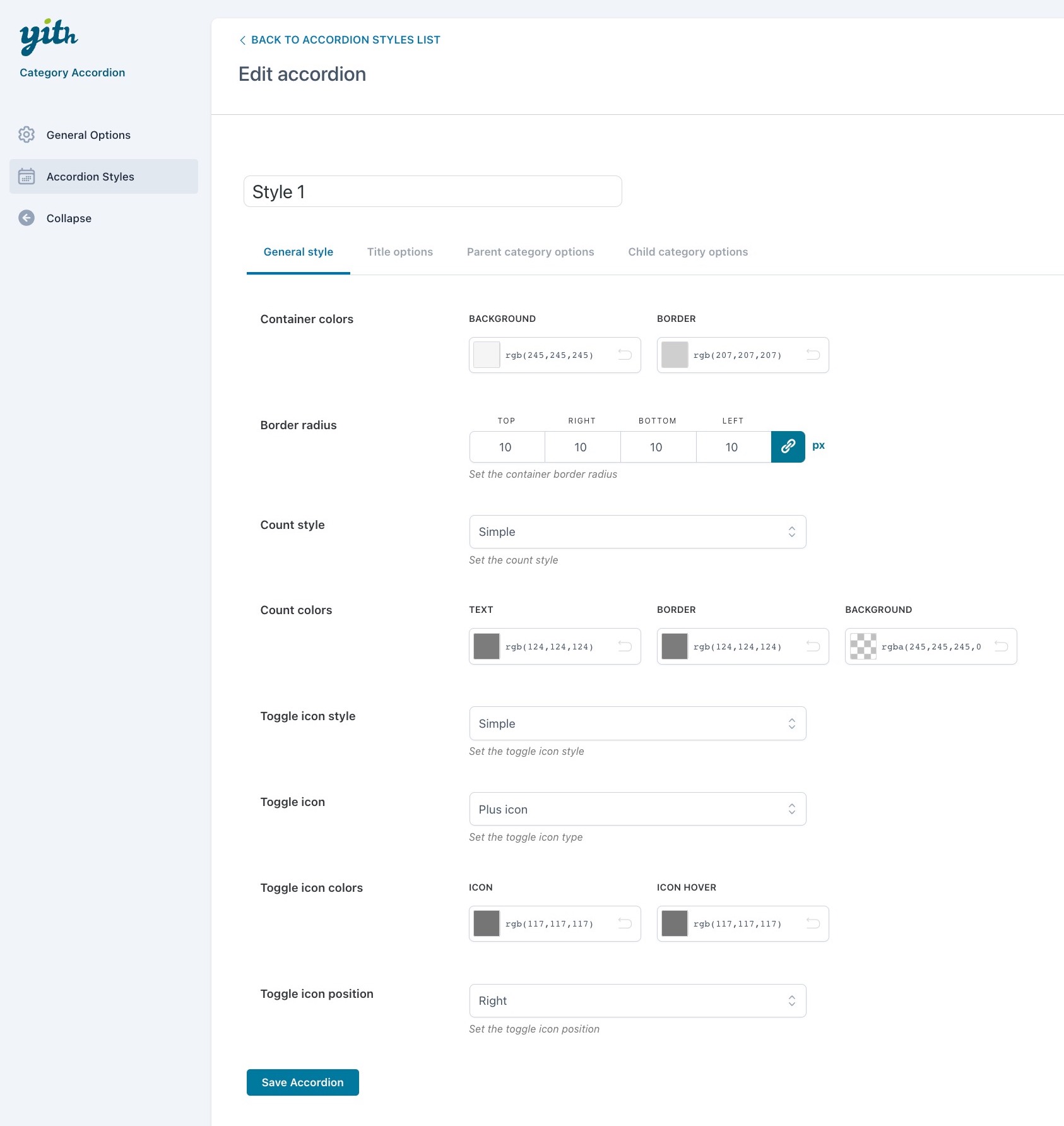Reset the container background color
This screenshot has height=1126, width=1064.
click(625, 355)
